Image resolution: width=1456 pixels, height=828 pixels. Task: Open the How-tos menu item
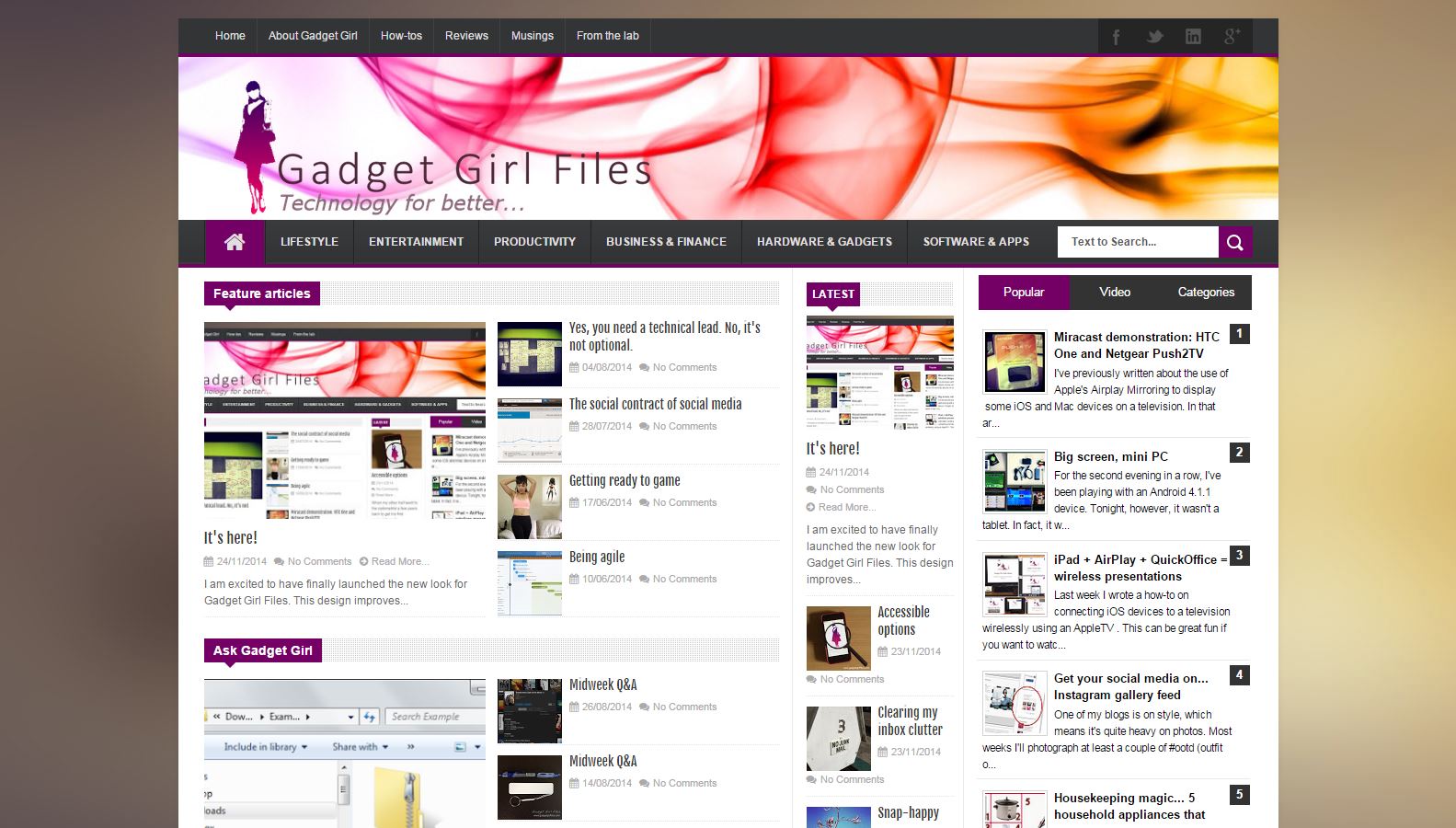[x=401, y=36]
